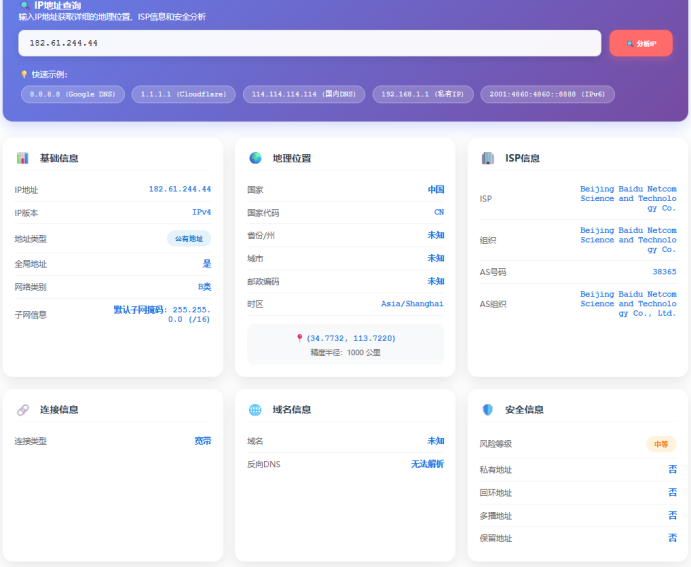Click the chain link icon of 连接信息
Viewport: 691px width, 567px height.
tap(23, 410)
